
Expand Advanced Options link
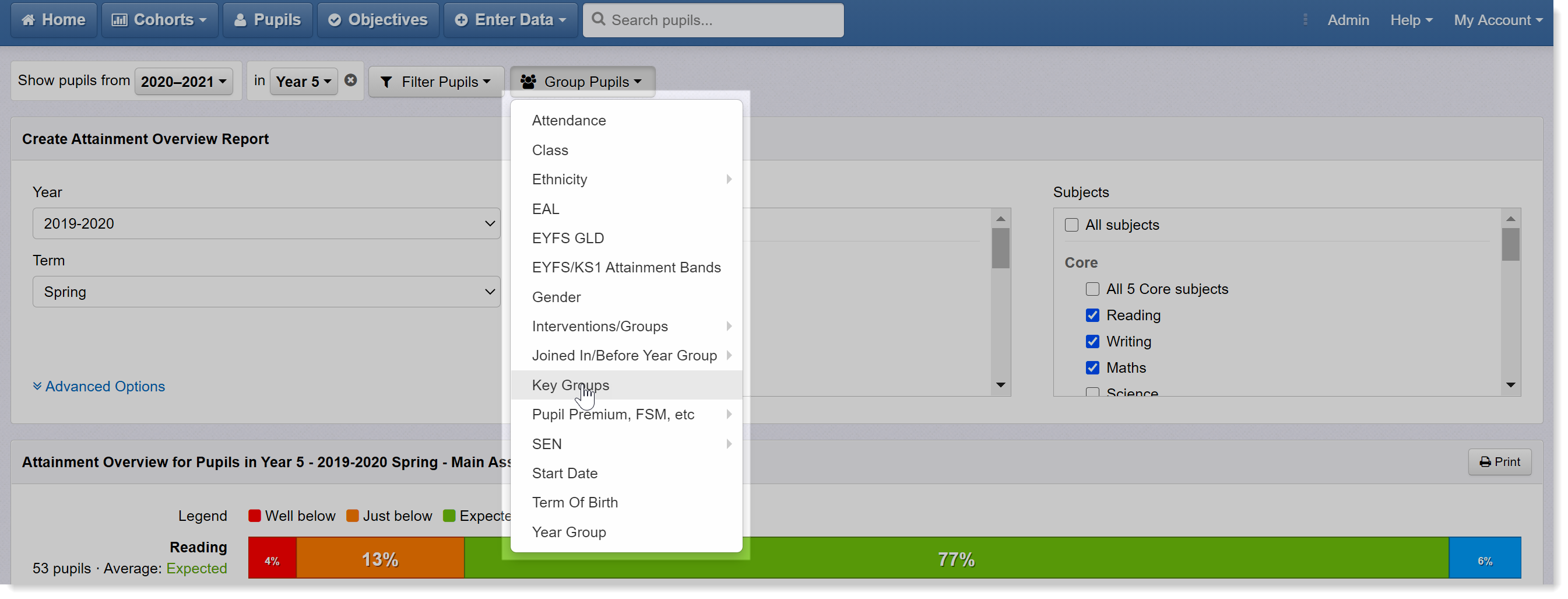[99, 386]
